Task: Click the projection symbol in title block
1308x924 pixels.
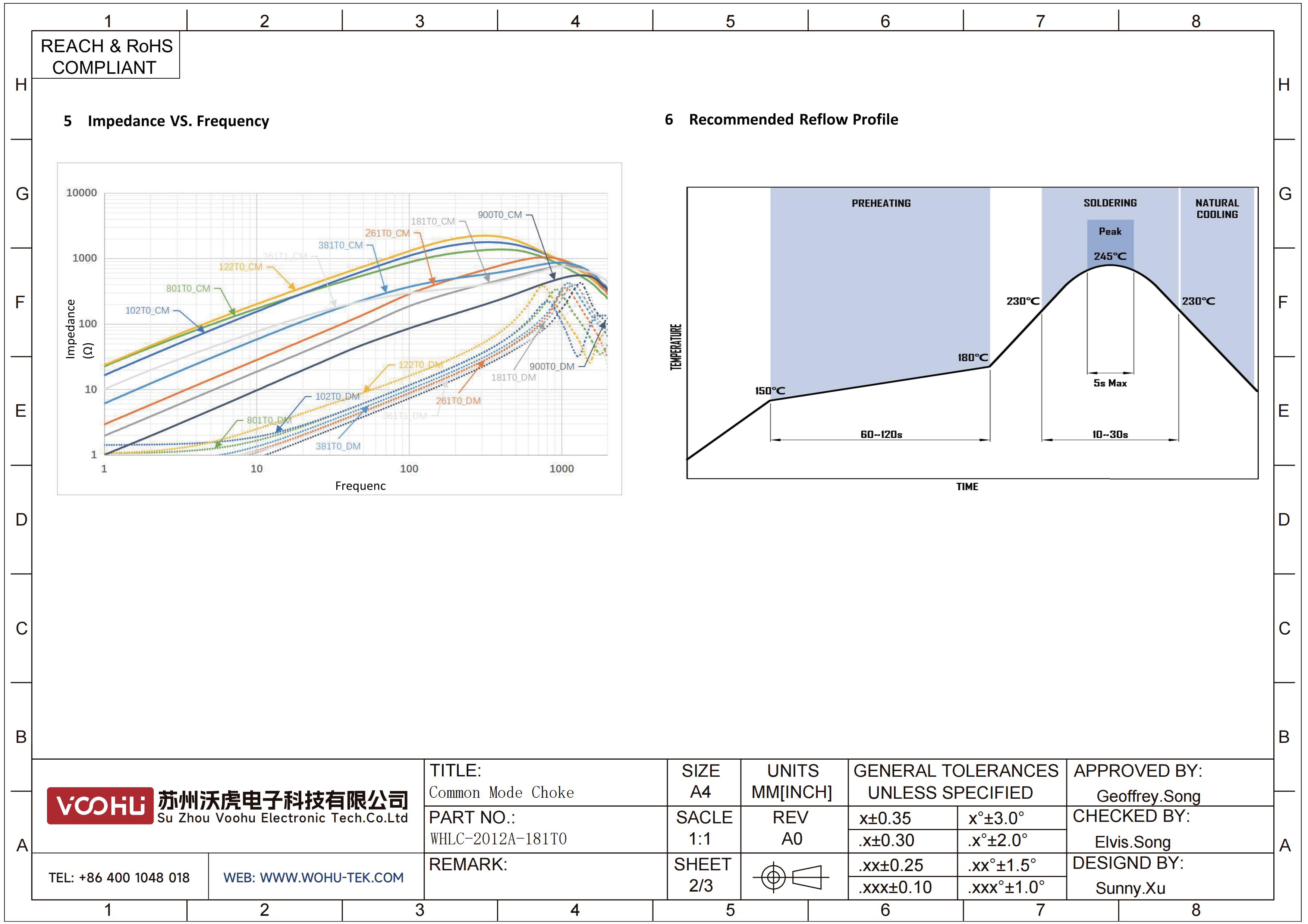Action: tap(790, 877)
